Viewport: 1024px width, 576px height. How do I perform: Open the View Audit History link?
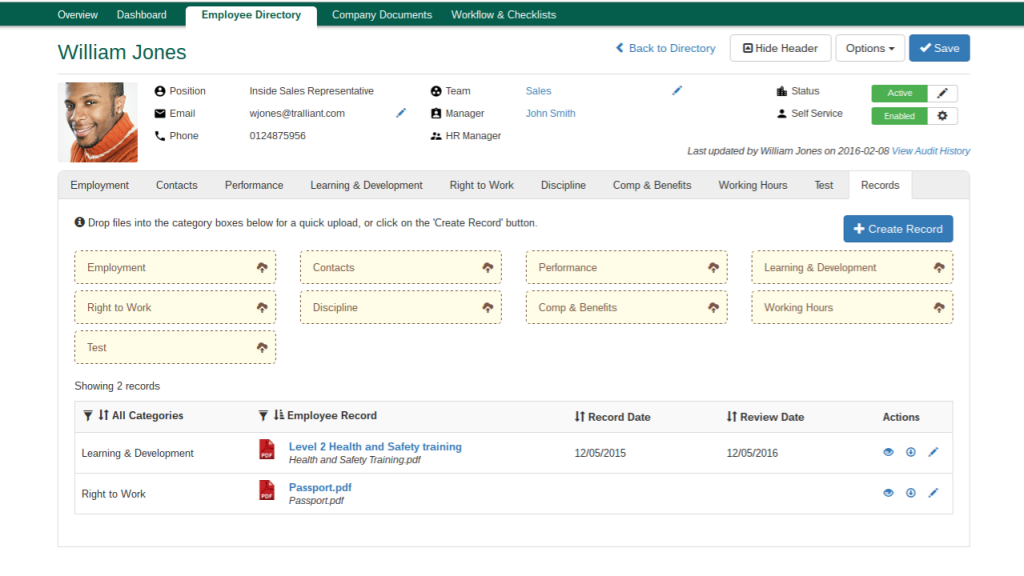(x=930, y=151)
